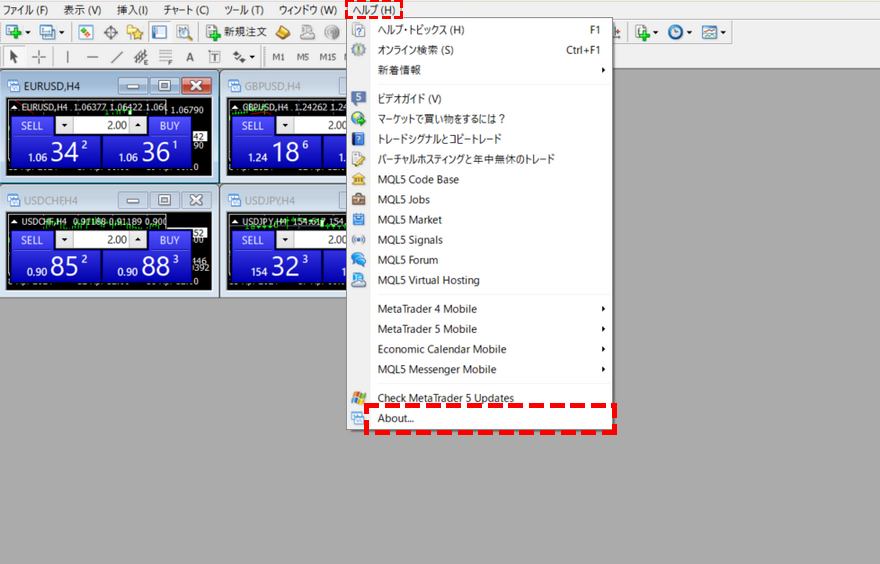Viewport: 880px width, 564px height.
Task: Select オンライン検索 (S) entry
Action: coord(480,50)
